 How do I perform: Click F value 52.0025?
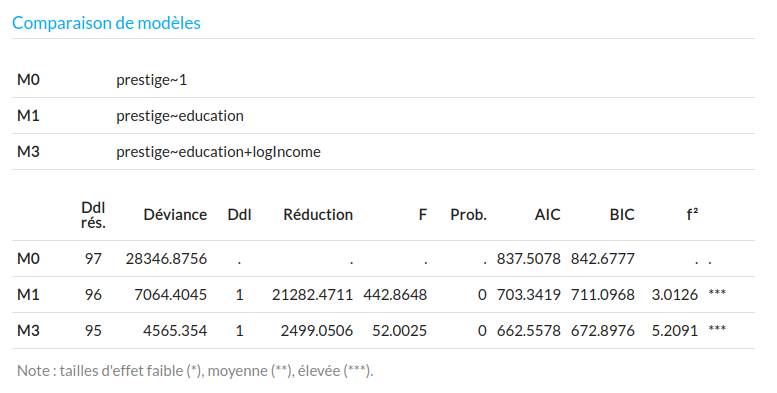(x=399, y=331)
